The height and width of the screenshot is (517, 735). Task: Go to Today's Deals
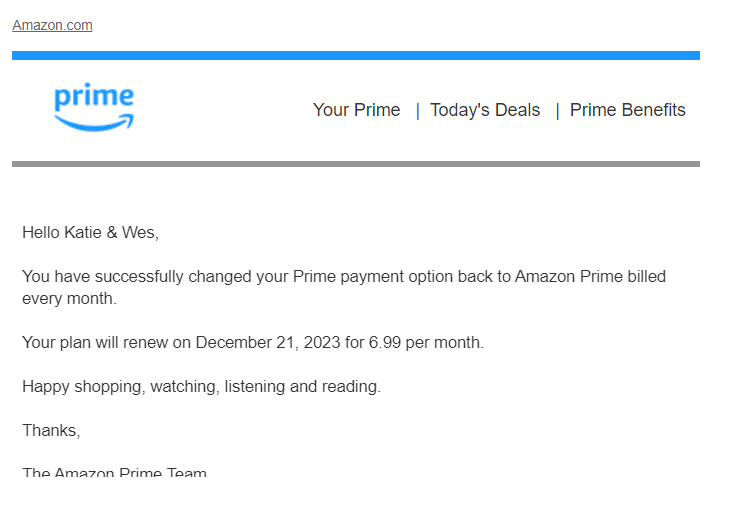pos(485,110)
